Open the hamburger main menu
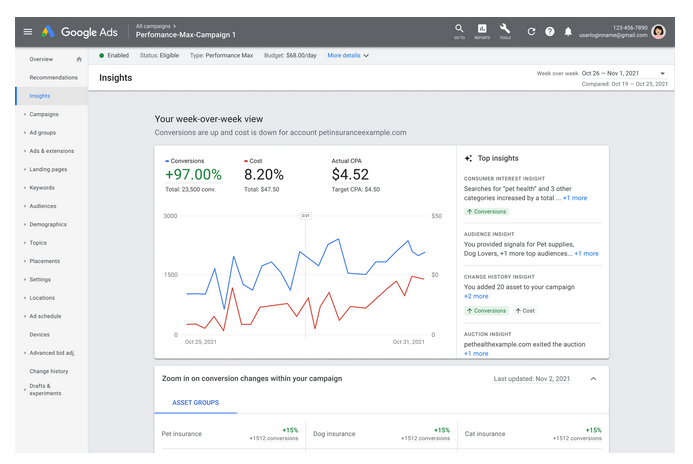Image resolution: width=693 pixels, height=464 pixels. click(x=27, y=32)
